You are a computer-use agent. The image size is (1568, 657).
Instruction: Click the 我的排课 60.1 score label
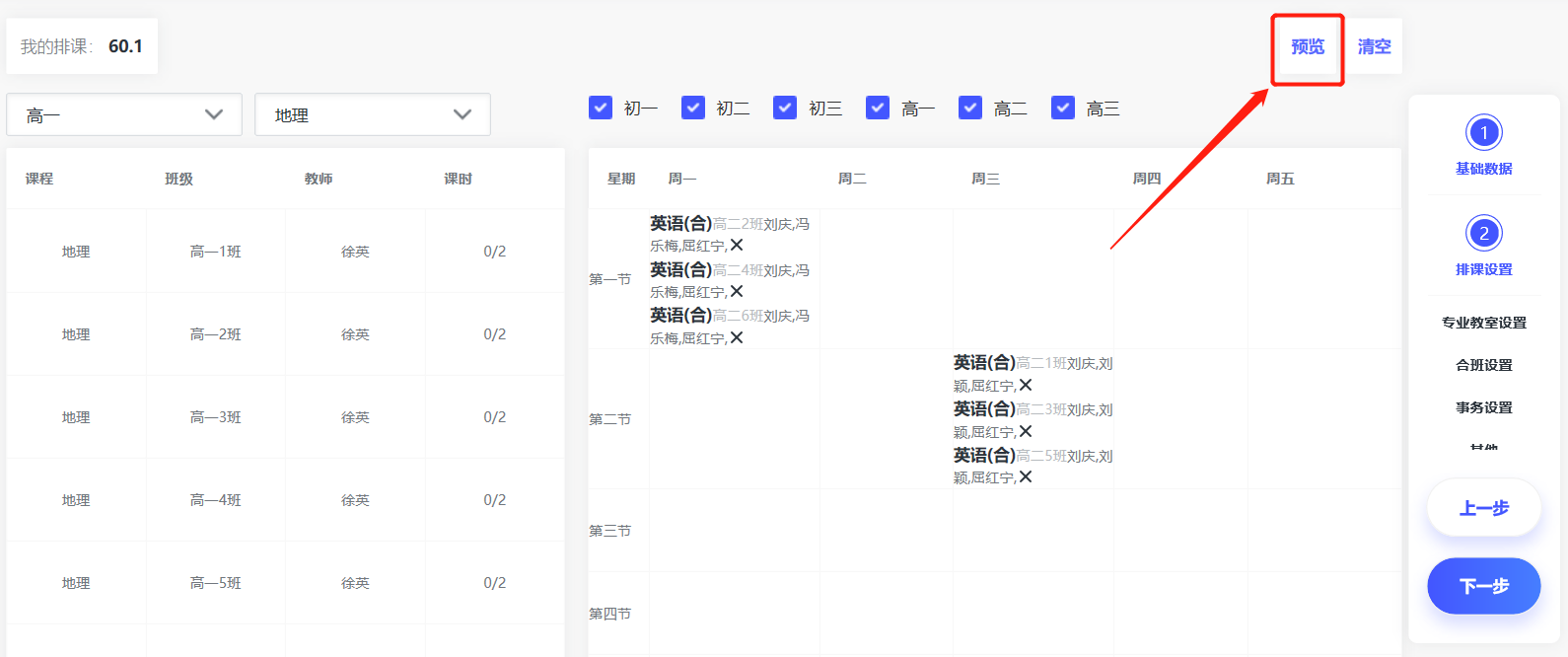pyautogui.click(x=82, y=46)
